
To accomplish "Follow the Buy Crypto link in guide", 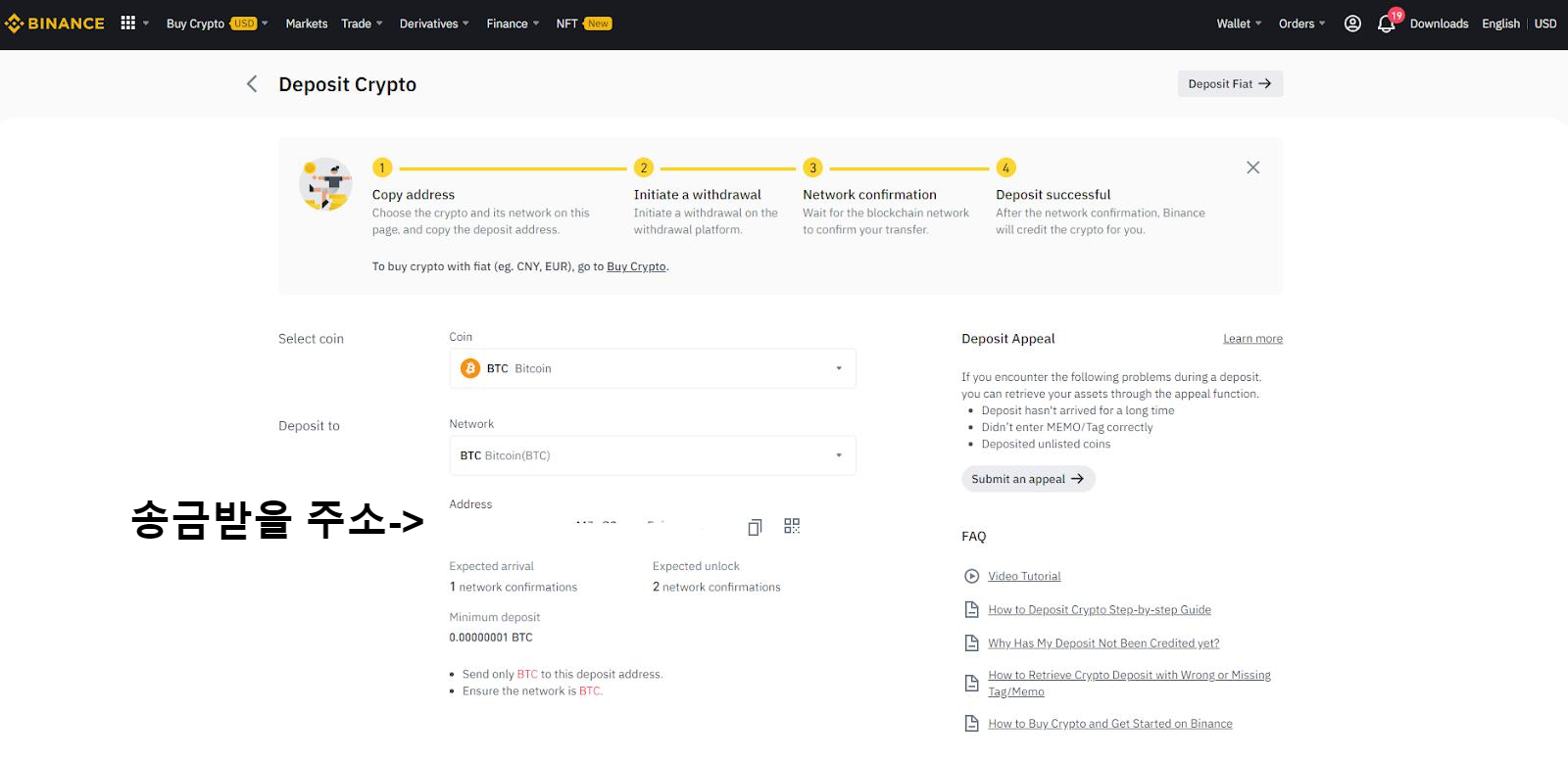I will click(636, 266).
